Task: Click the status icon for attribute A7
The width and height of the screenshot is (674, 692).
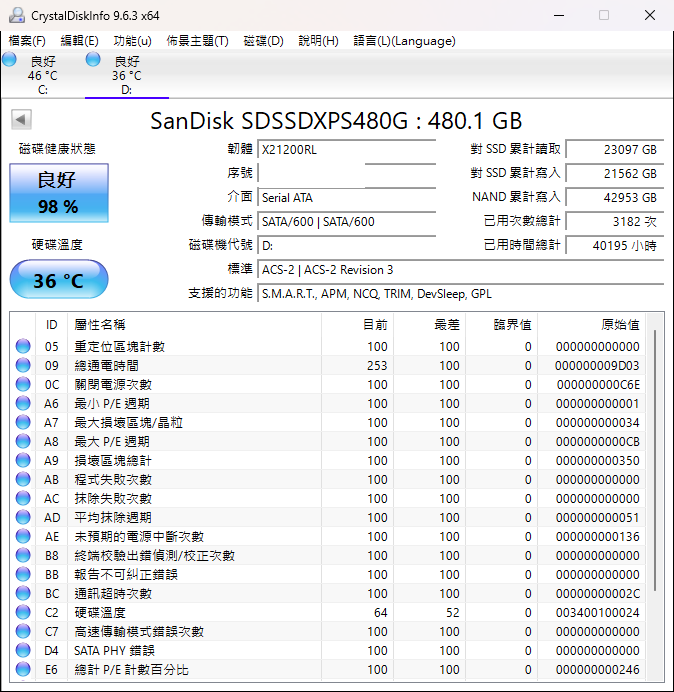Action: point(23,422)
